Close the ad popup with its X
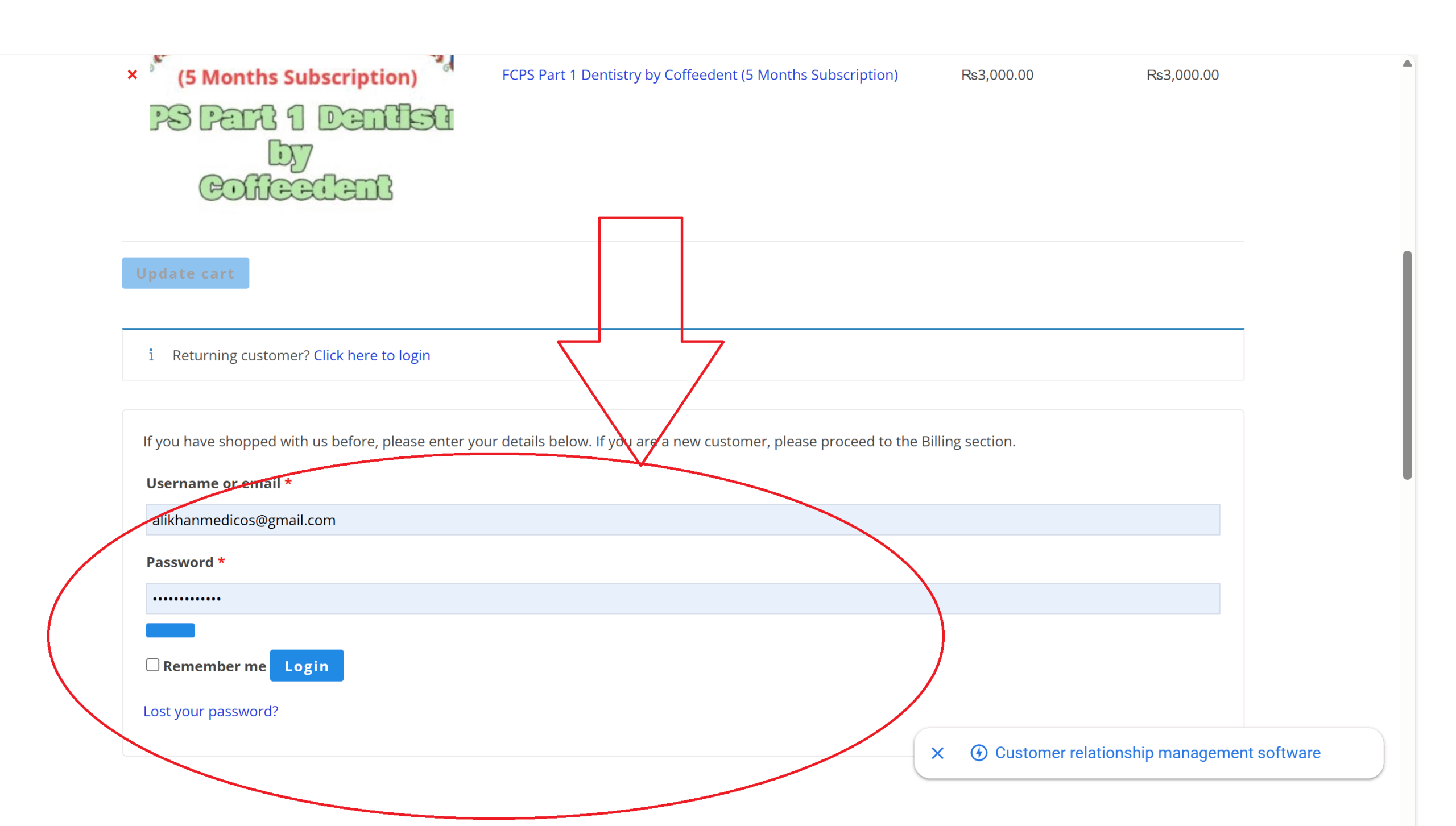The height and width of the screenshot is (826, 1456). [937, 753]
